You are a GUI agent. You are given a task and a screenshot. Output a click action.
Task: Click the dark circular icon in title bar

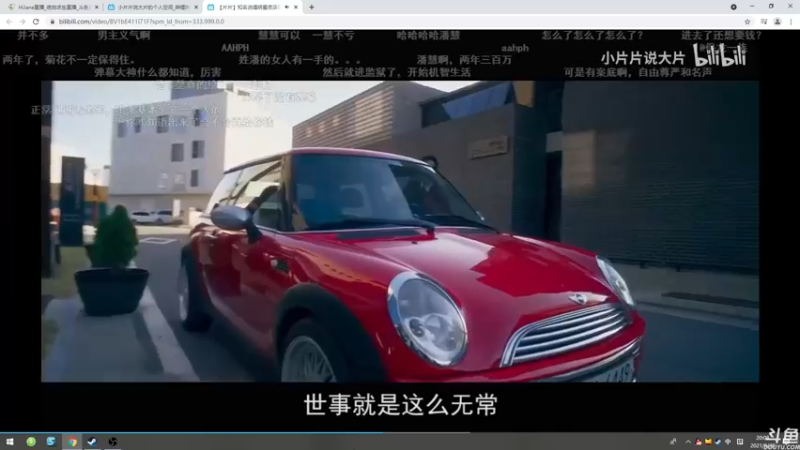[733, 7]
